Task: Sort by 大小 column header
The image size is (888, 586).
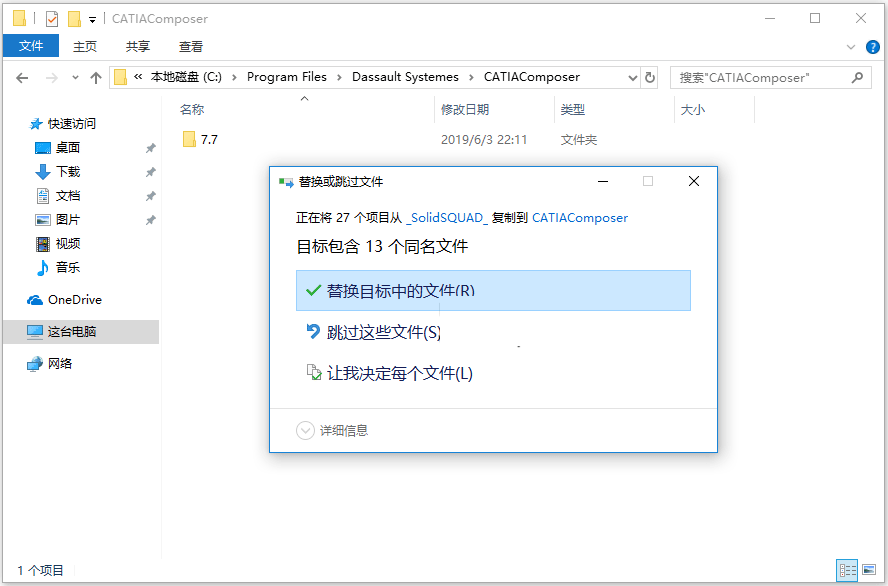Action: (693, 110)
